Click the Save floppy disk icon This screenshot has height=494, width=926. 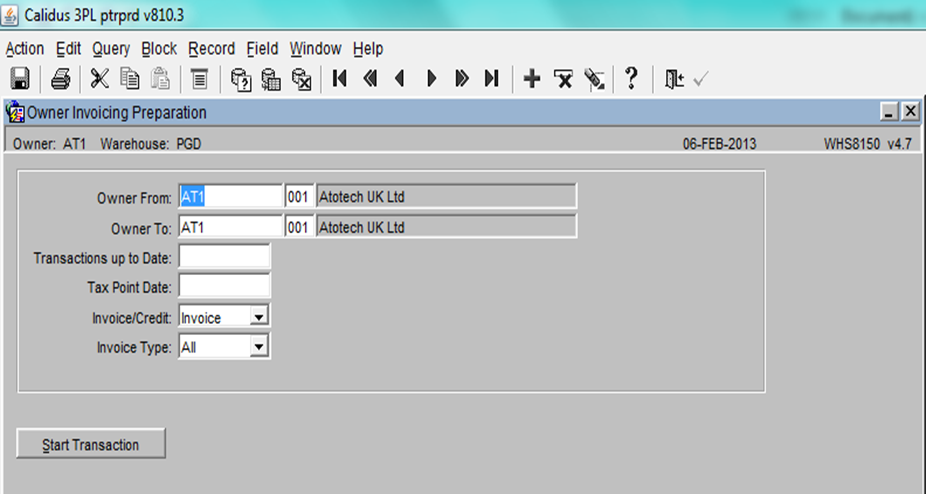pos(21,79)
